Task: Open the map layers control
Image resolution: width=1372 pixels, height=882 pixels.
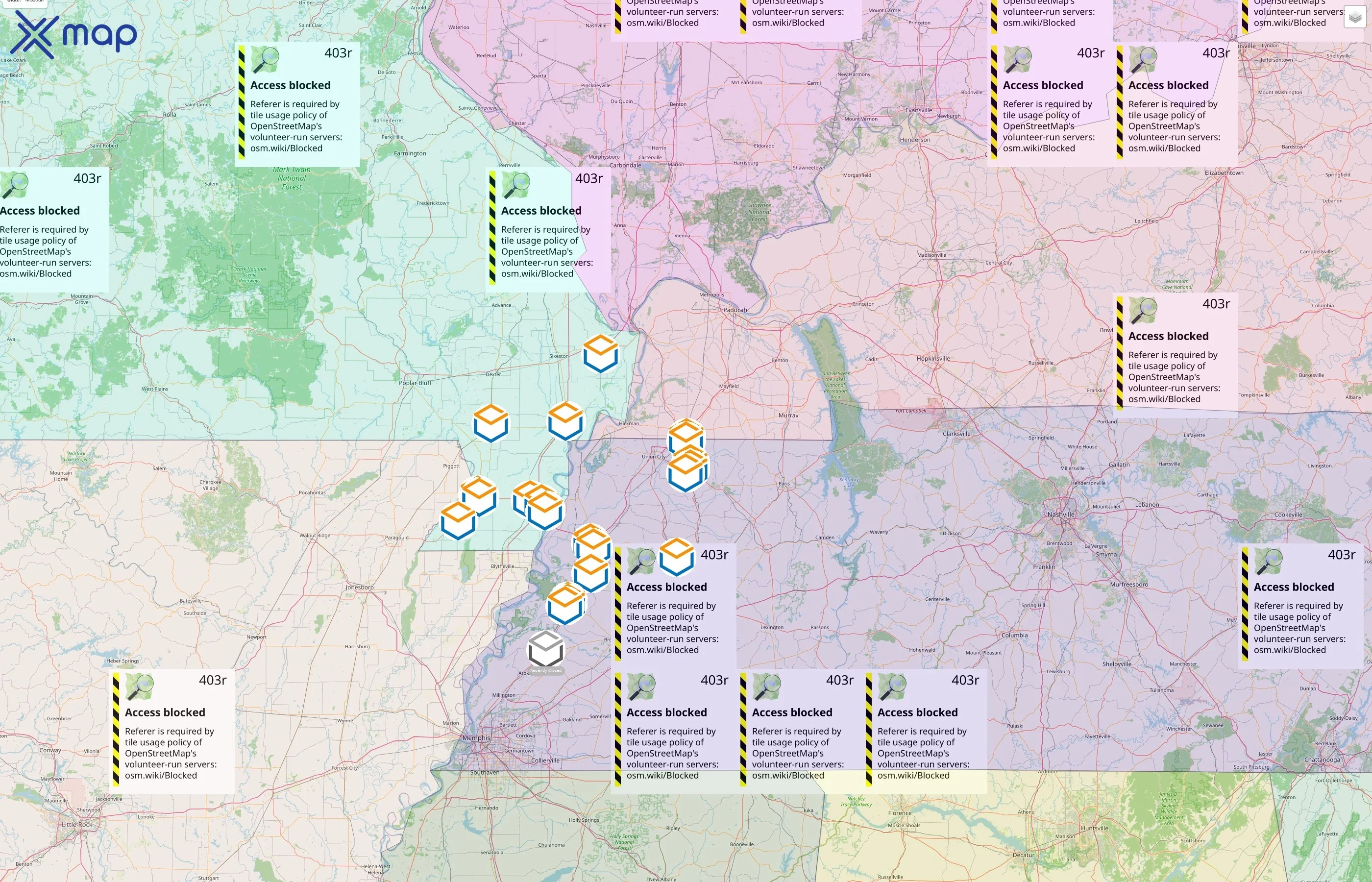Action: (x=1354, y=17)
